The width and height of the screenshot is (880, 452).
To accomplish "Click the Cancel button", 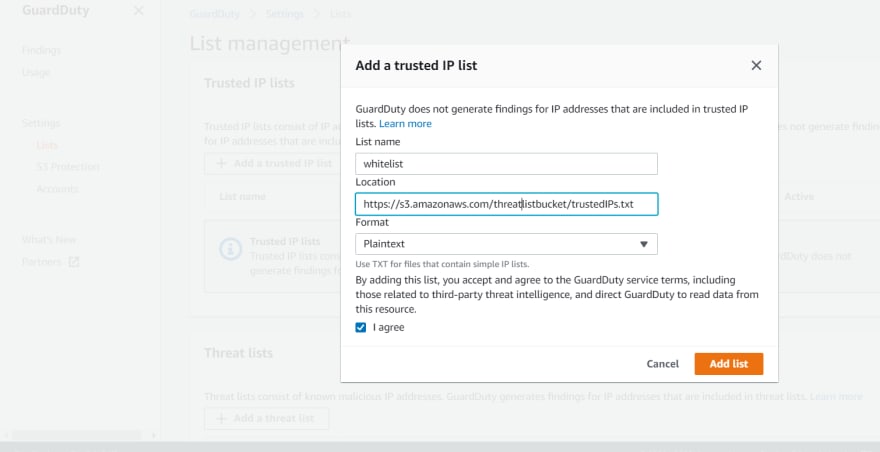I will (662, 364).
